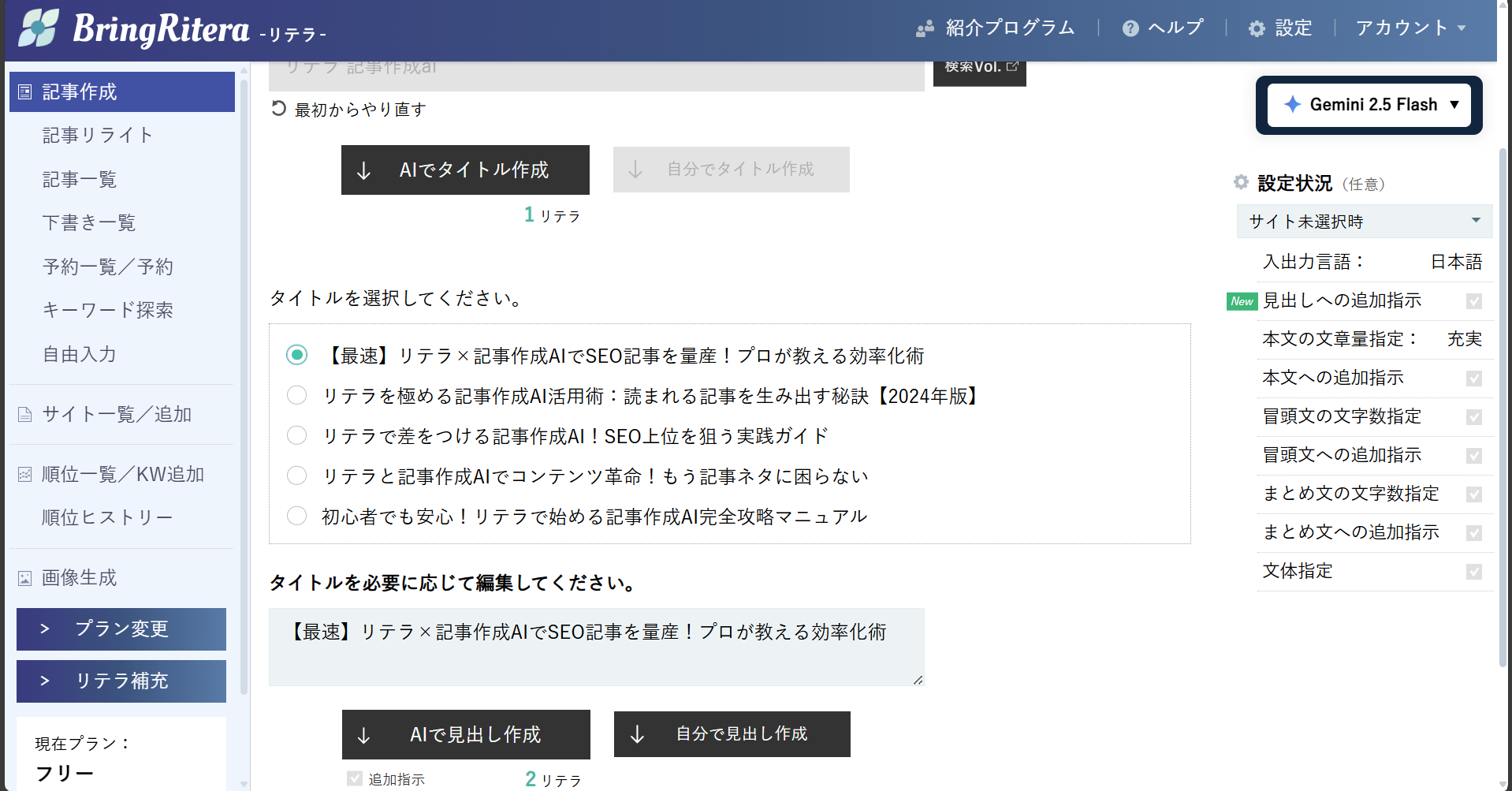Click the BringRitera logo icon

[39, 28]
